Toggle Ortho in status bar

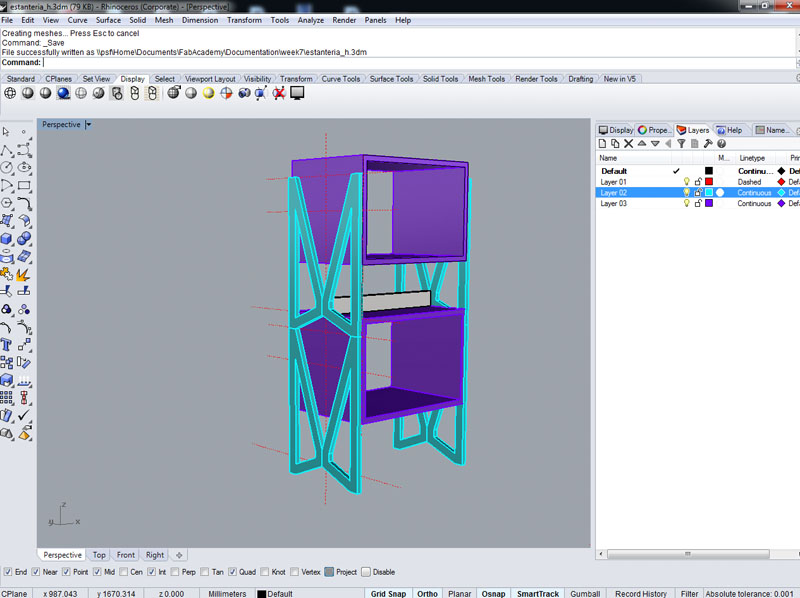[427, 593]
